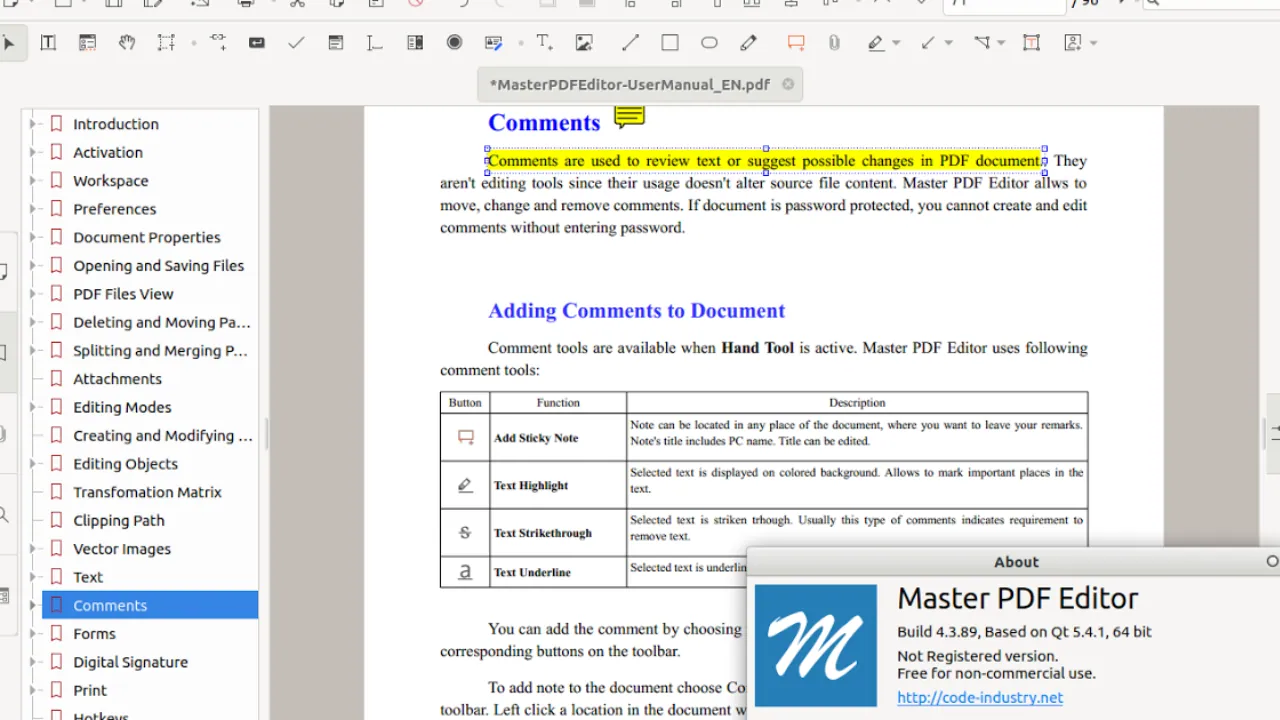Select the red Text Box comment tool
This screenshot has width=1280, height=720.
(x=1031, y=43)
